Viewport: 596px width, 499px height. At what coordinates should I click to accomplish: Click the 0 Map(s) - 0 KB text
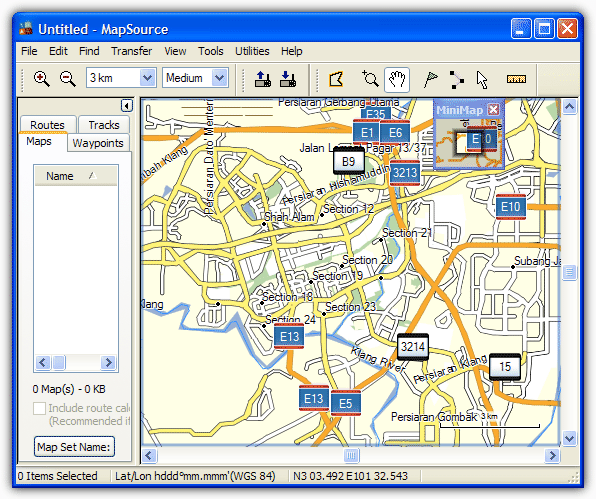[69, 389]
